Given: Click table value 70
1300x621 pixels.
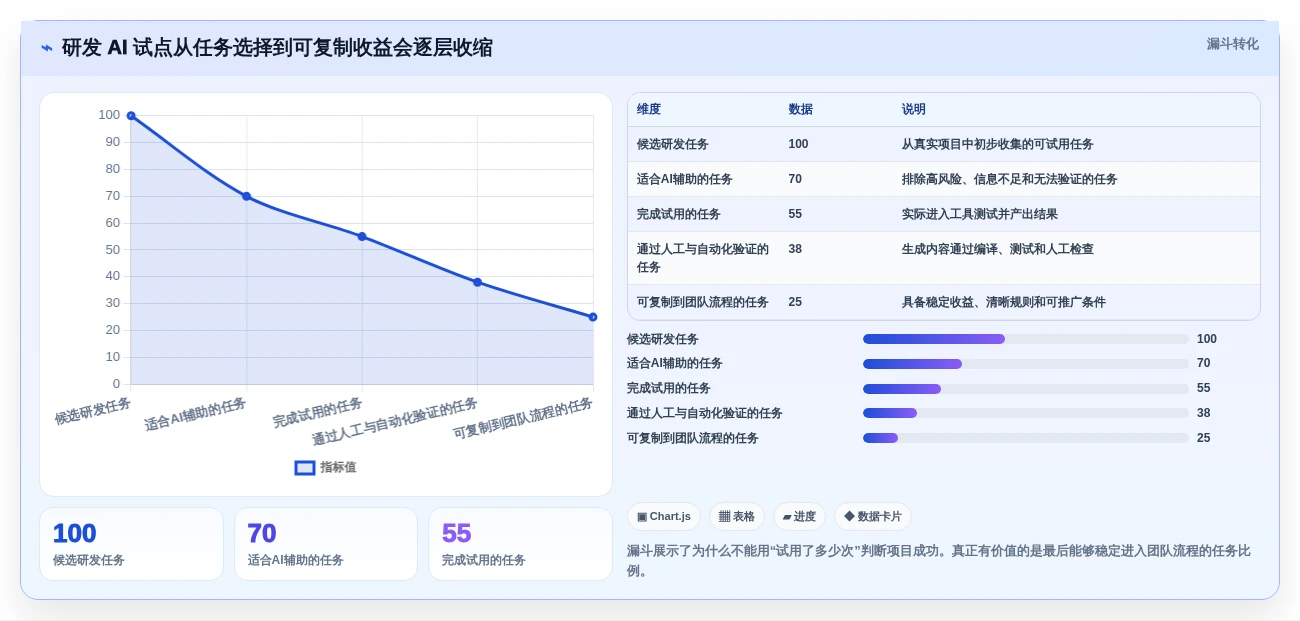Looking at the screenshot, I should 795,179.
